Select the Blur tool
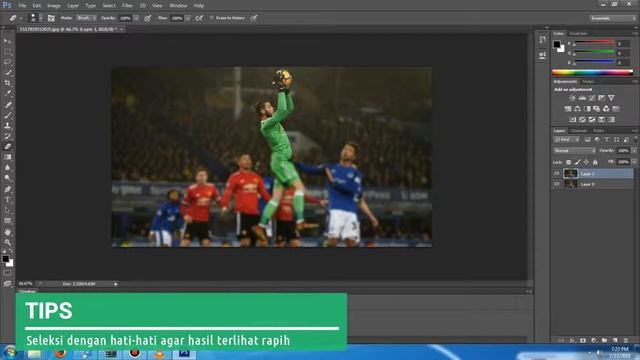The image size is (640, 360). click(7, 168)
